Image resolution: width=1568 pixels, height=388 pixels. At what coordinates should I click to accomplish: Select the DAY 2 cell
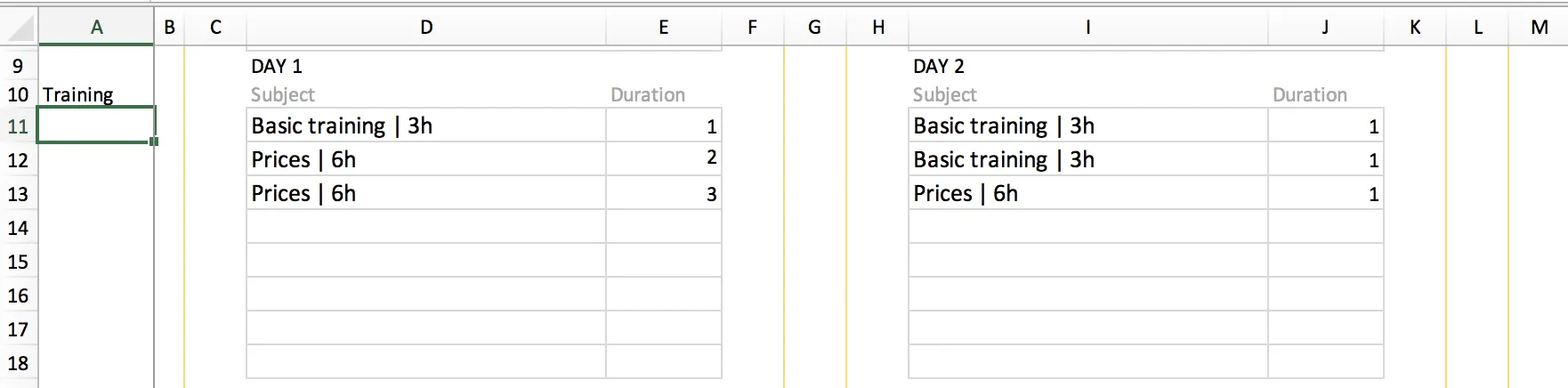pyautogui.click(x=939, y=67)
